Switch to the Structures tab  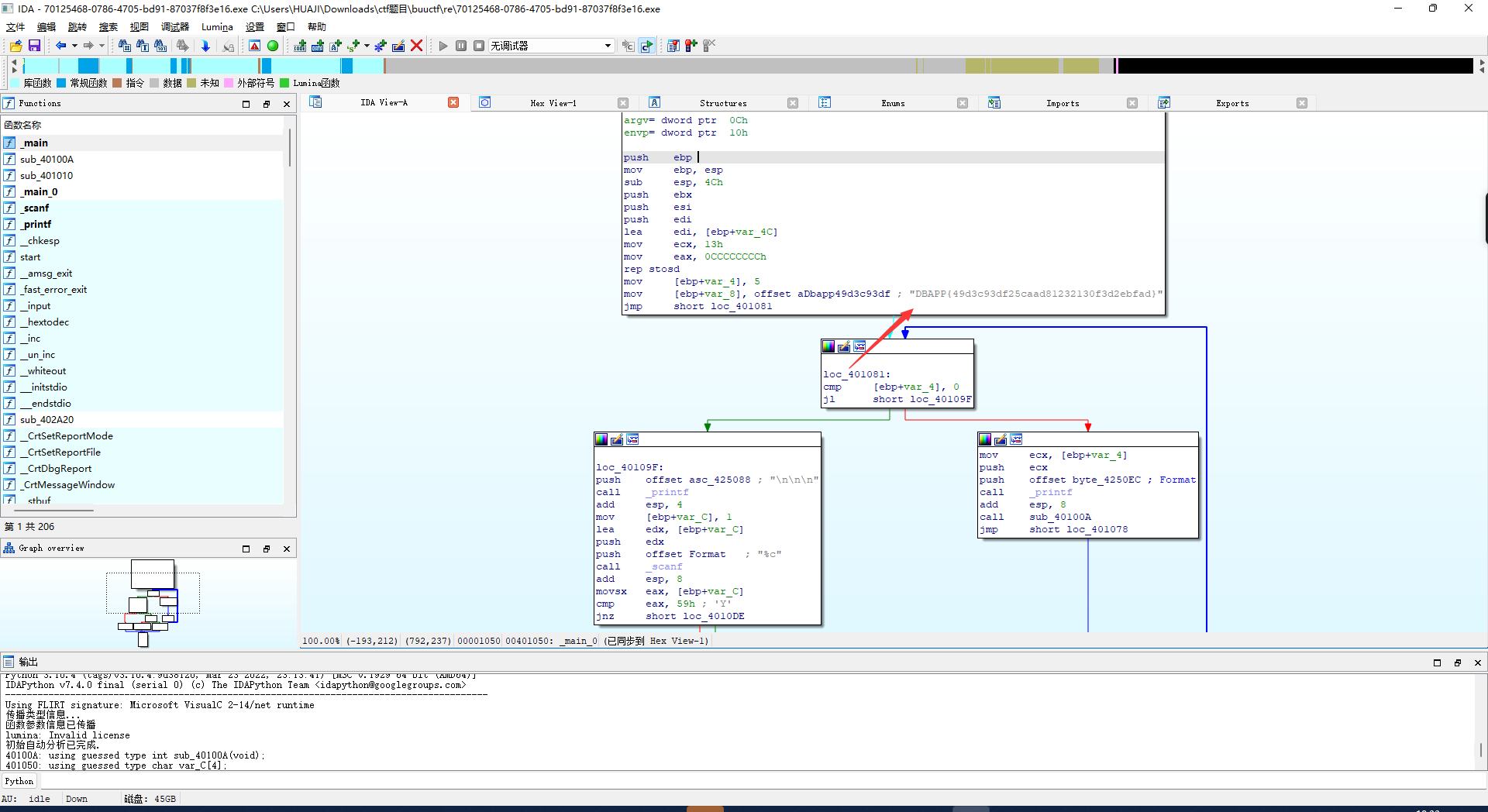coord(723,103)
